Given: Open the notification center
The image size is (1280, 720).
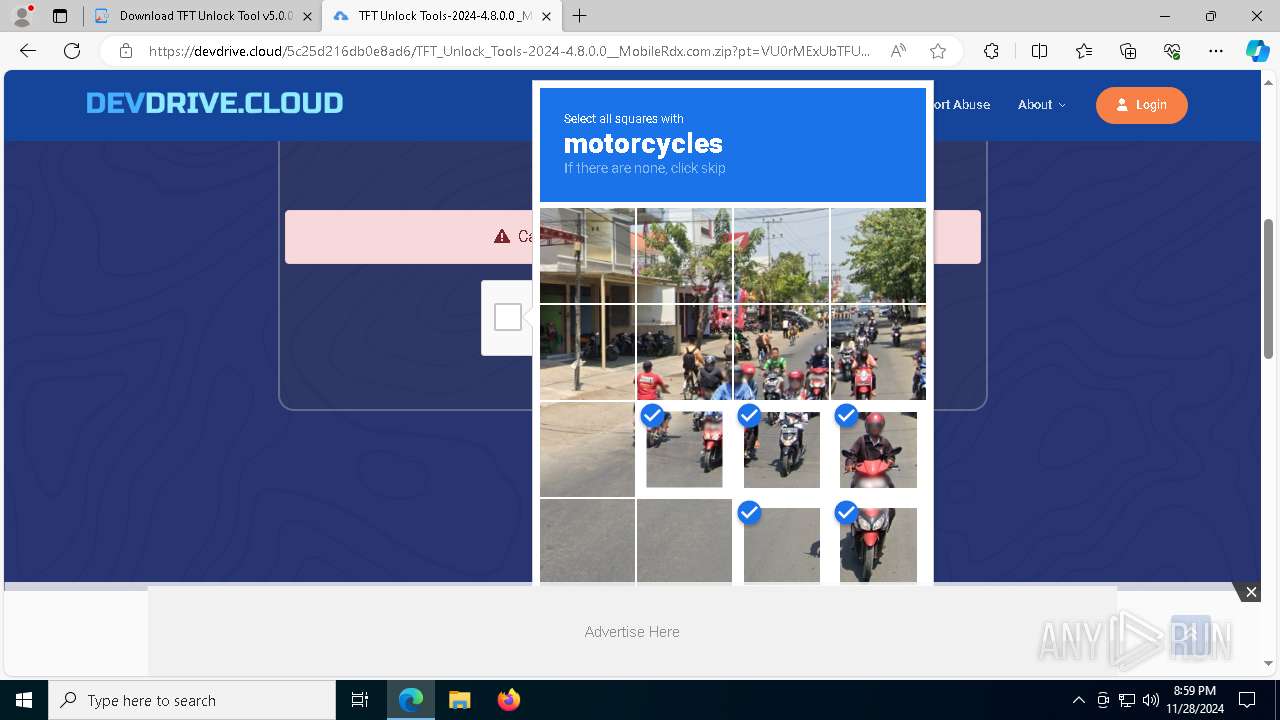Looking at the screenshot, I should [x=1248, y=700].
